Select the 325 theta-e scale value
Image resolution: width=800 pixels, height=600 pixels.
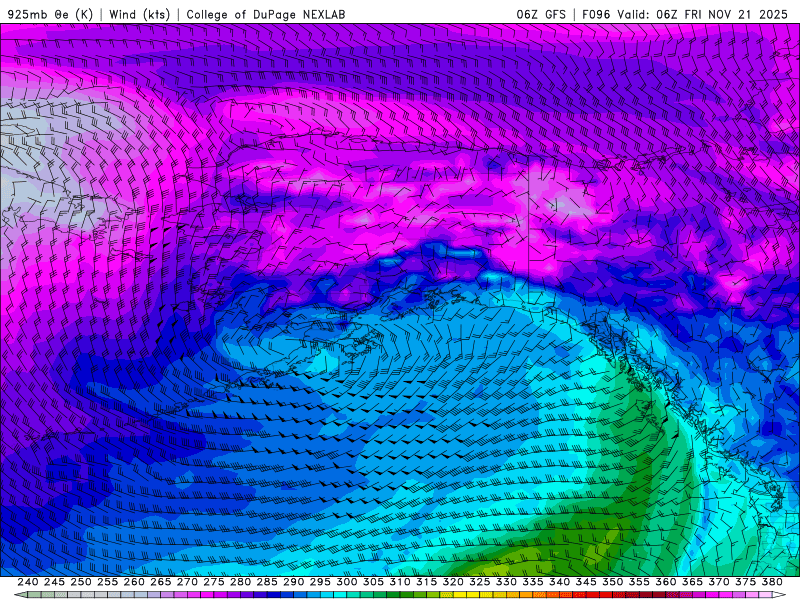tap(480, 582)
